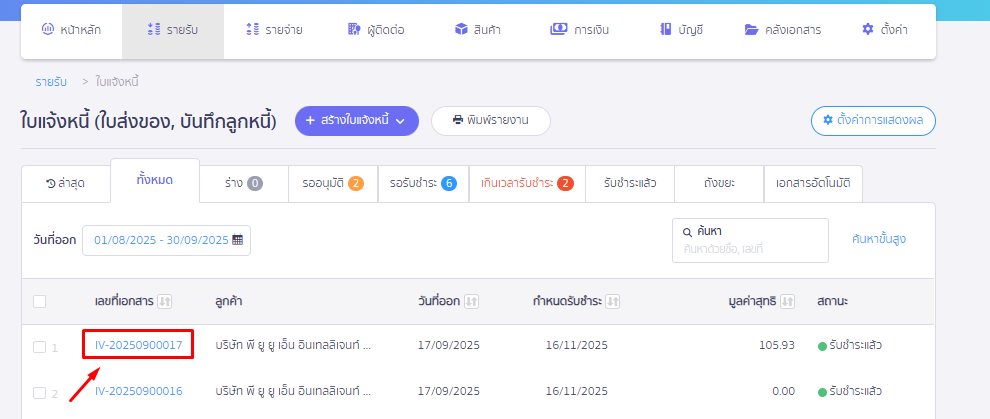Switch to the ร่าง draft tab
This screenshot has height=419, width=990.
pyautogui.click(x=244, y=184)
